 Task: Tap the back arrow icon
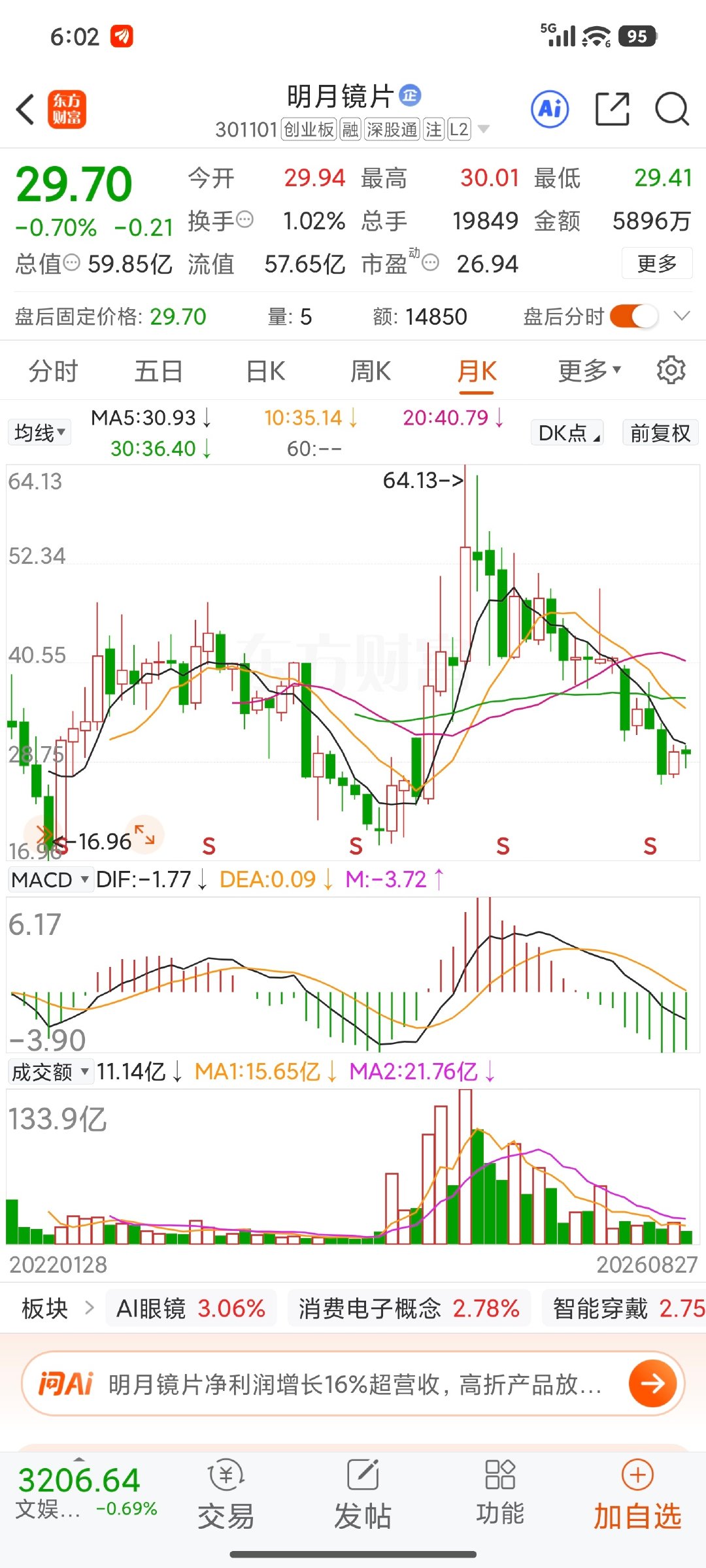click(x=25, y=109)
